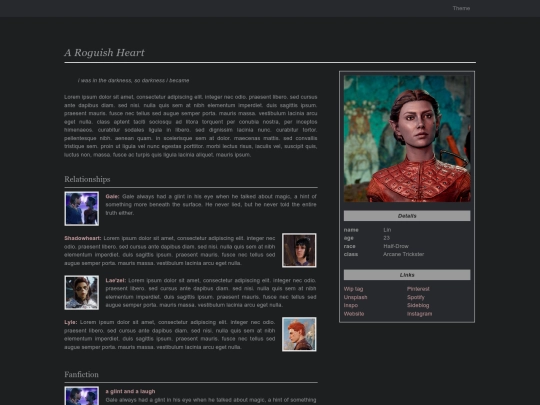The image size is (540, 405).
Task: Open the Instagram link
Action: [x=419, y=314]
